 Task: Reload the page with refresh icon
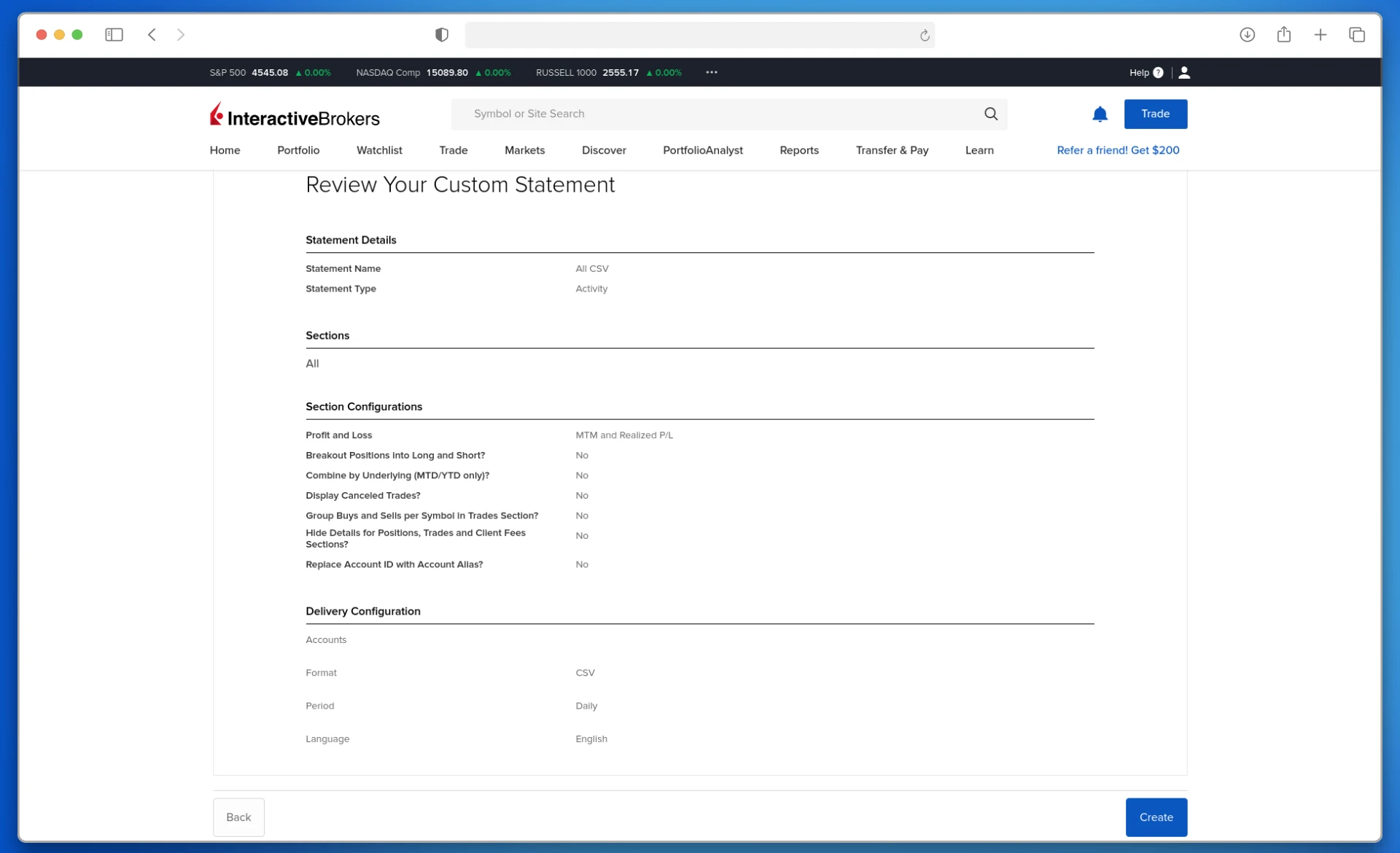point(924,35)
